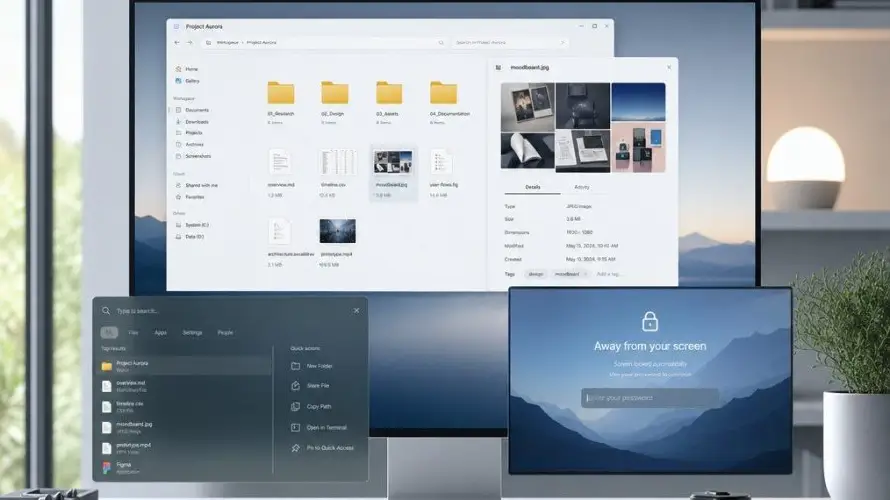Open Data (D:) drive in the sidebar
The width and height of the screenshot is (890, 500).
tap(190, 237)
